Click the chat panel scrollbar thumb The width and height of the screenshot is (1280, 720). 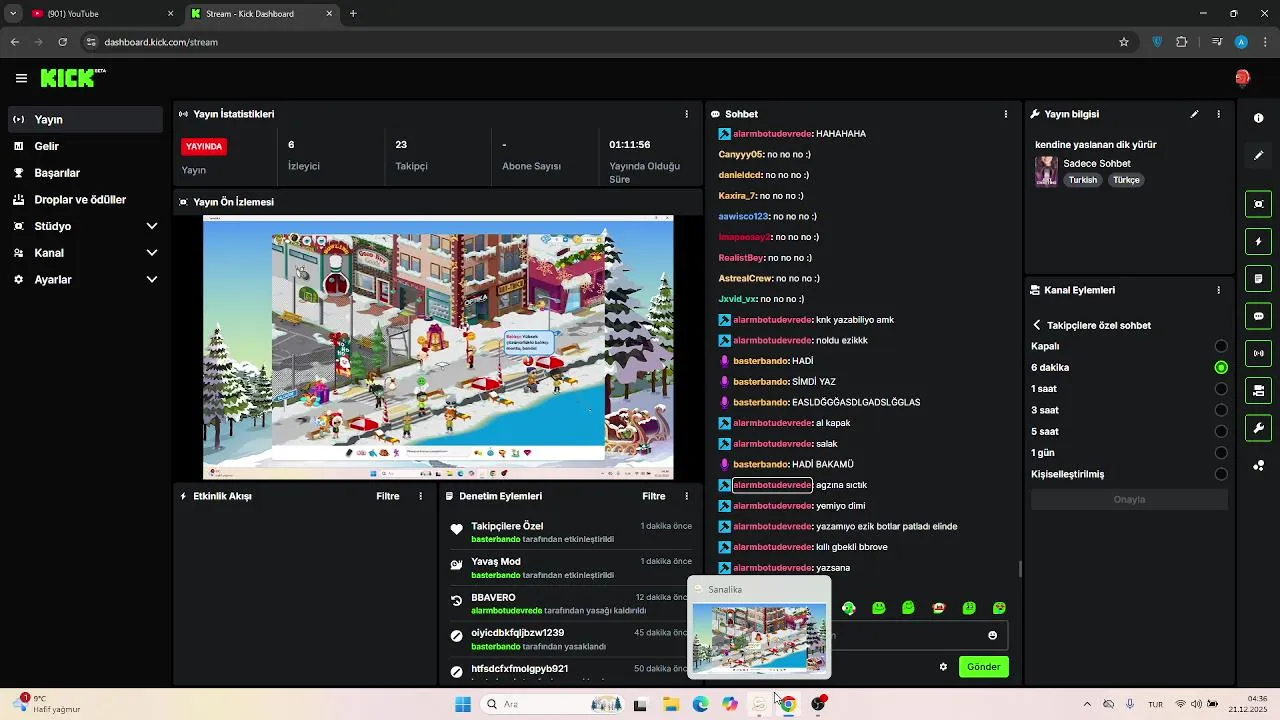click(x=1019, y=569)
